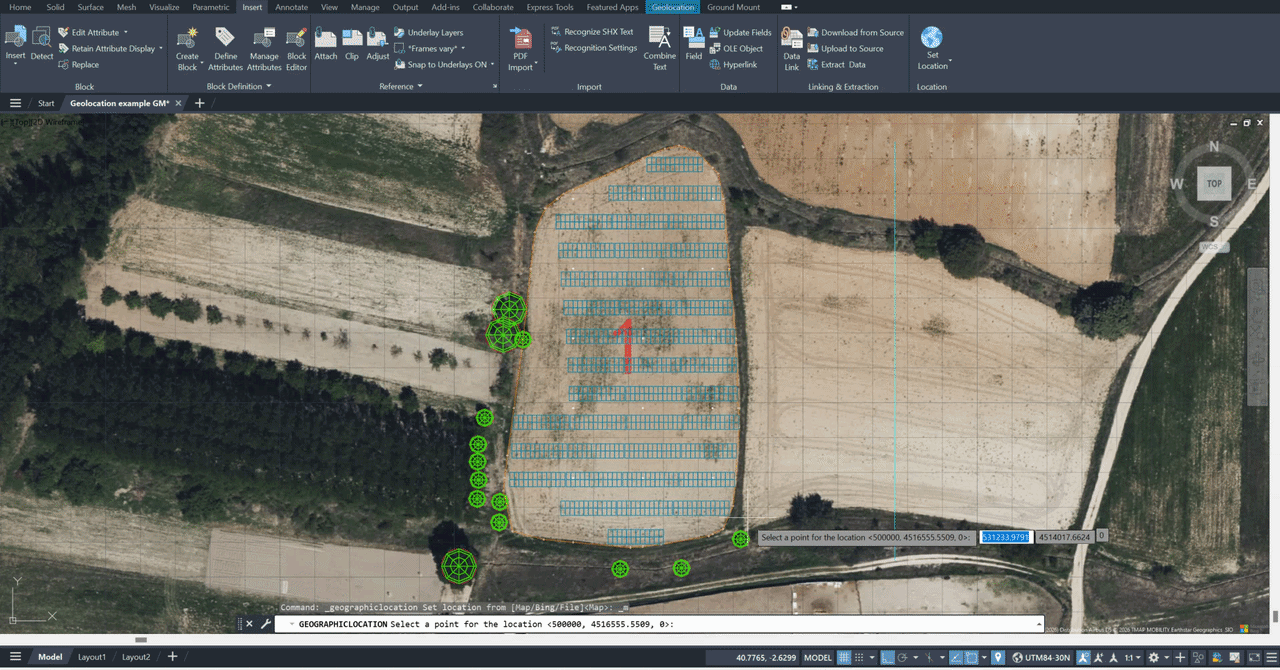1280x670 pixels.
Task: Toggle 2D object snap in status bar
Action: [x=971, y=657]
